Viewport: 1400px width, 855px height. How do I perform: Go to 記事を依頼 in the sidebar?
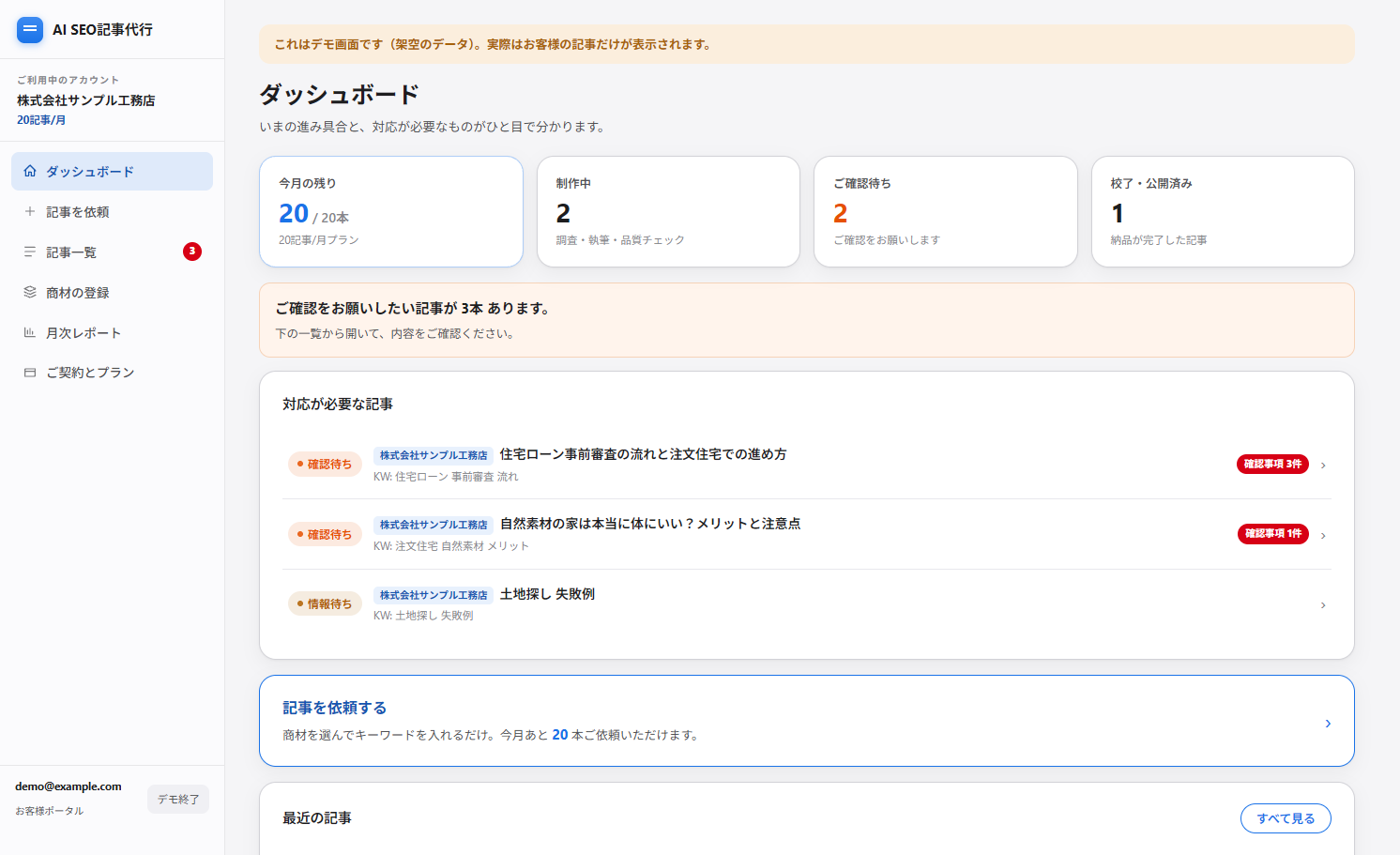[x=112, y=211]
